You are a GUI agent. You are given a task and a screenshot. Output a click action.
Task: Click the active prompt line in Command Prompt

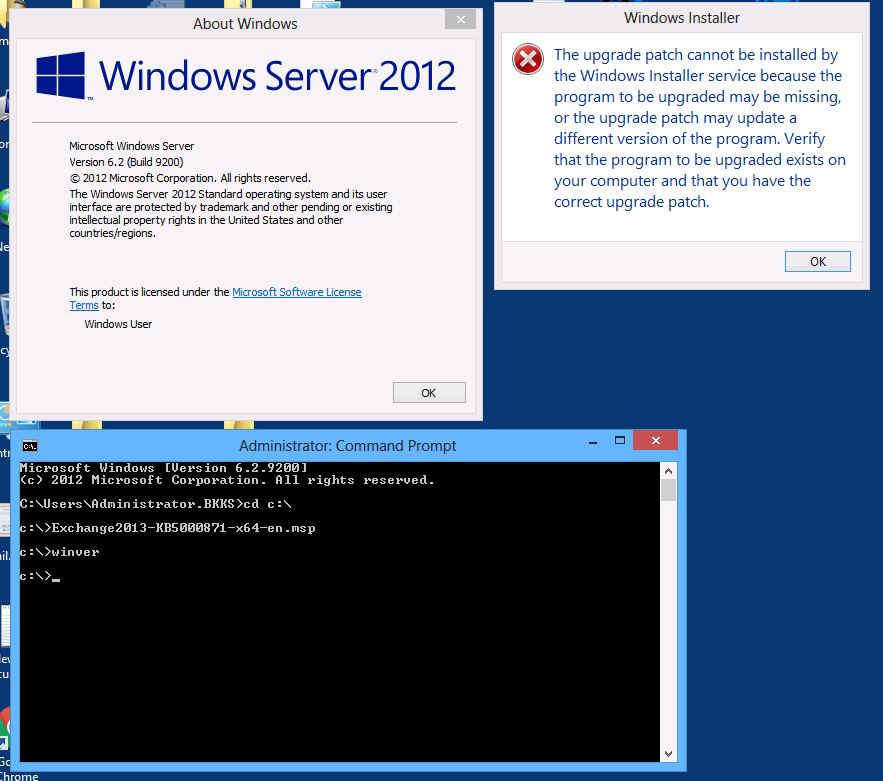[39, 576]
